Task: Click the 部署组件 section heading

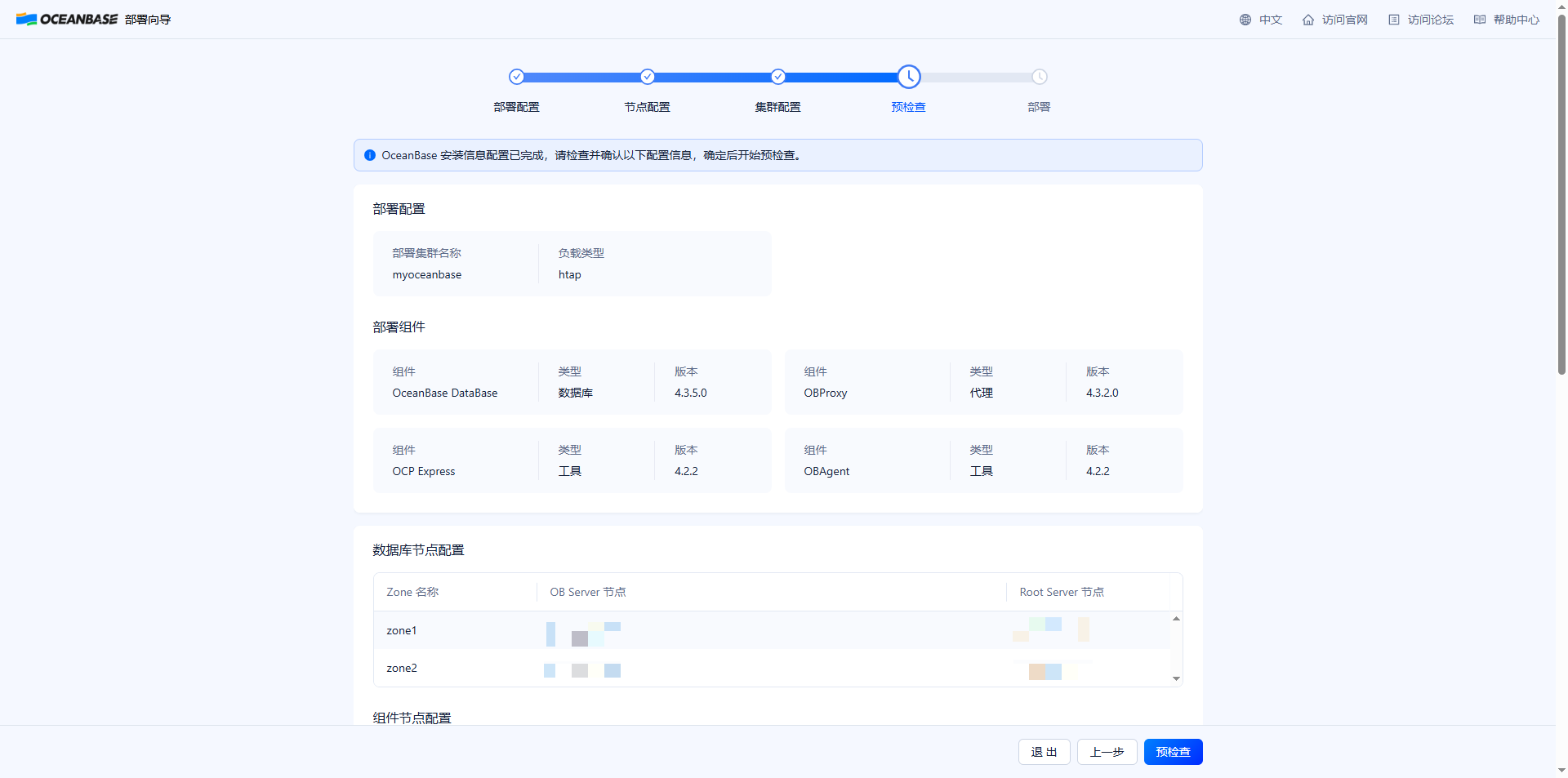Action: (x=399, y=327)
